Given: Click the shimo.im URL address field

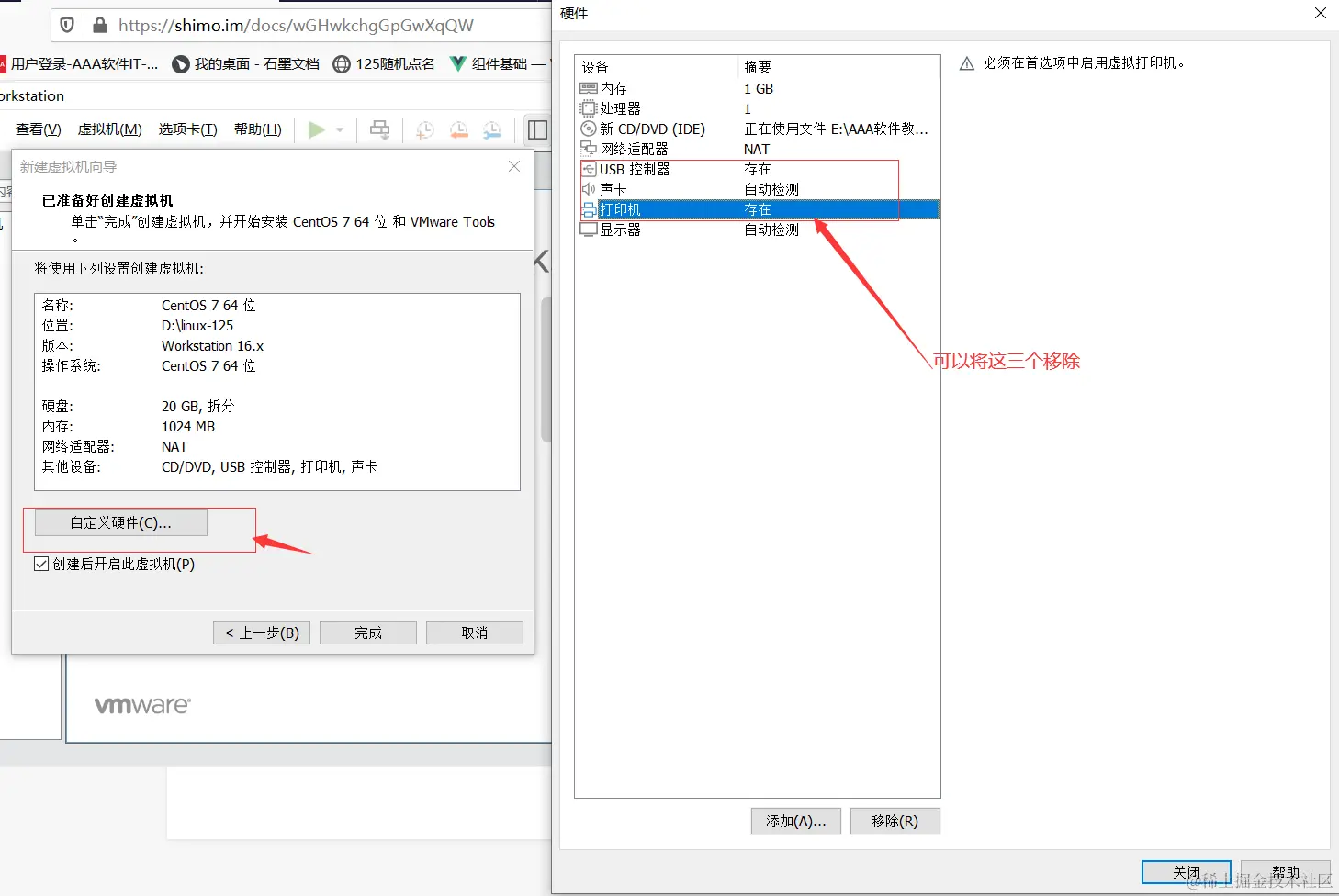Looking at the screenshot, I should point(296,25).
